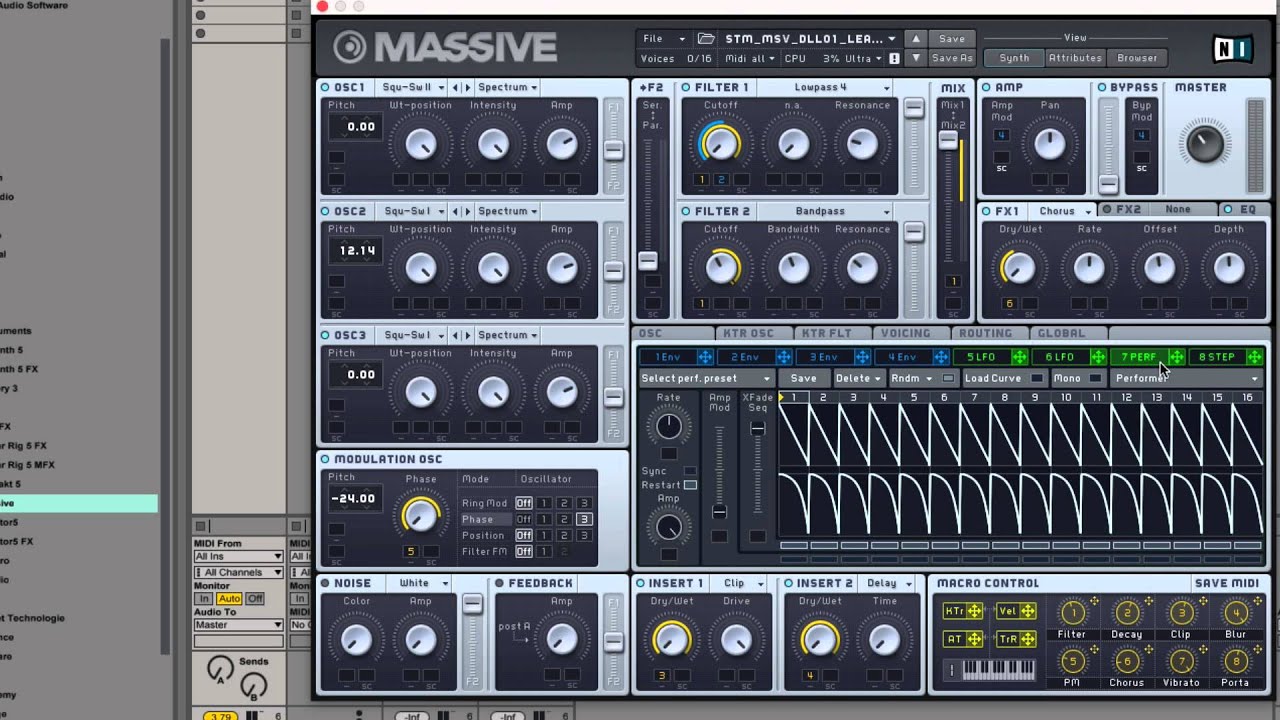Open Filter 1 Lowpass 4 type dropdown
Viewport: 1280px width, 720px height.
pyautogui.click(x=825, y=87)
